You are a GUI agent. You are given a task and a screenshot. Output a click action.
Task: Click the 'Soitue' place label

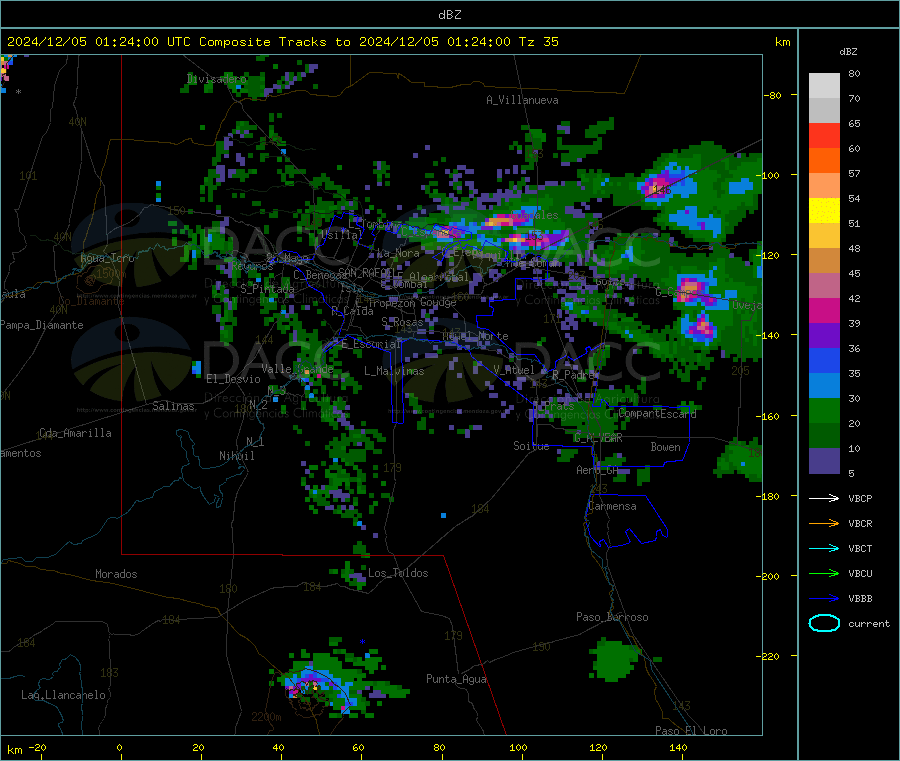tap(531, 446)
